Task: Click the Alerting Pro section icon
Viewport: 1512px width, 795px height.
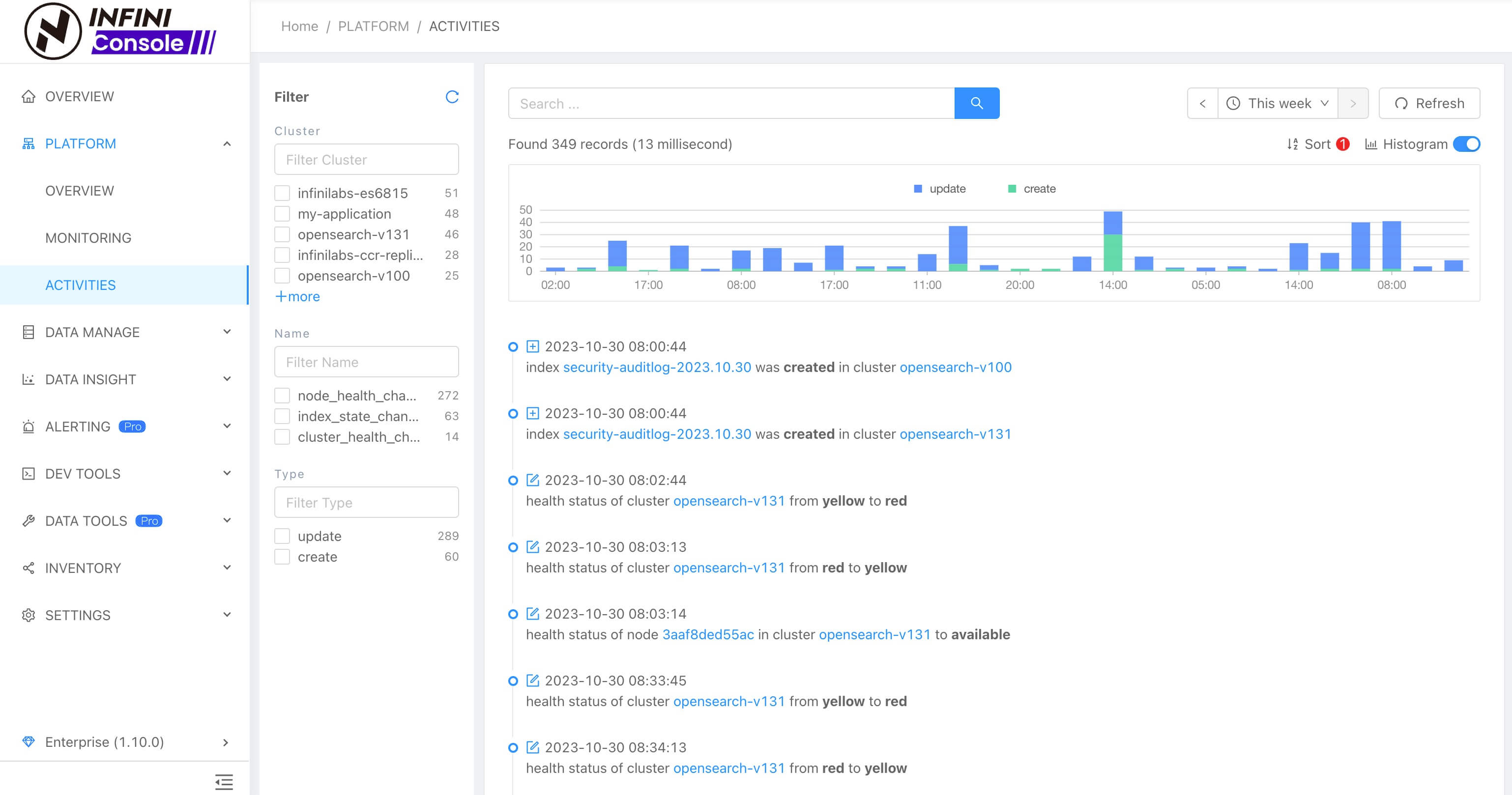Action: [x=27, y=426]
